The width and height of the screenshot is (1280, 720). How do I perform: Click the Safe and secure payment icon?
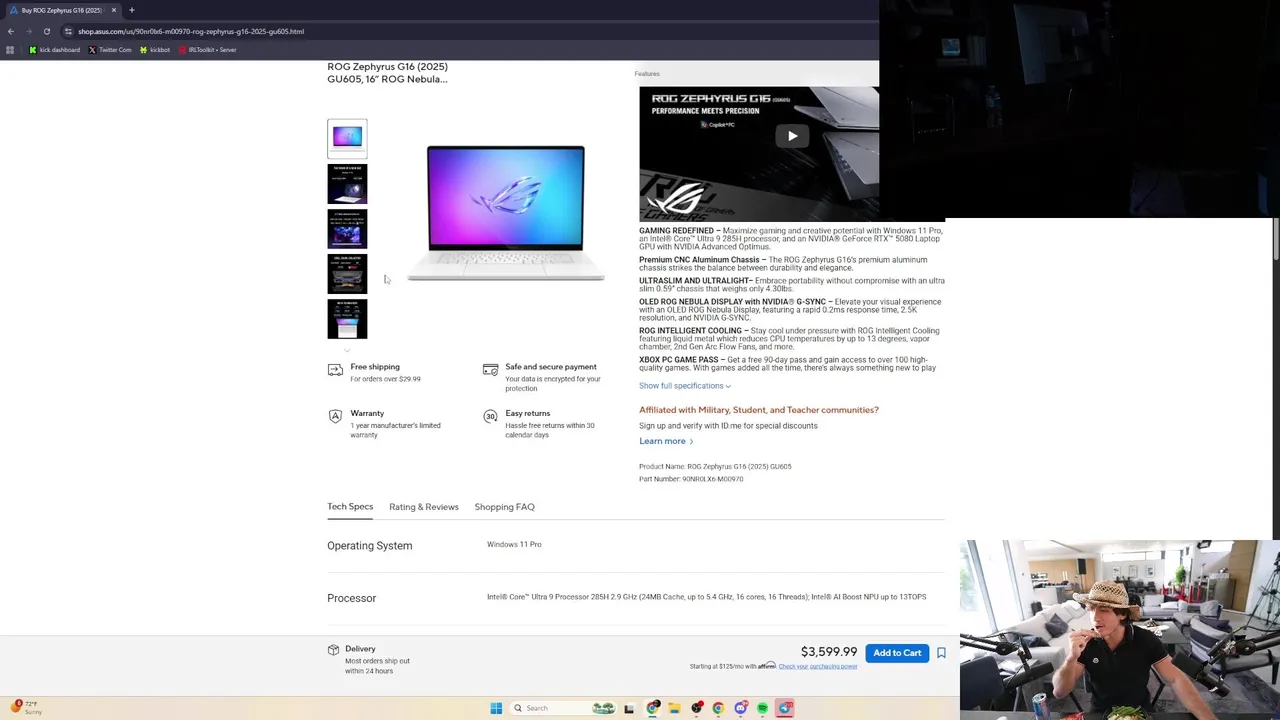point(490,370)
